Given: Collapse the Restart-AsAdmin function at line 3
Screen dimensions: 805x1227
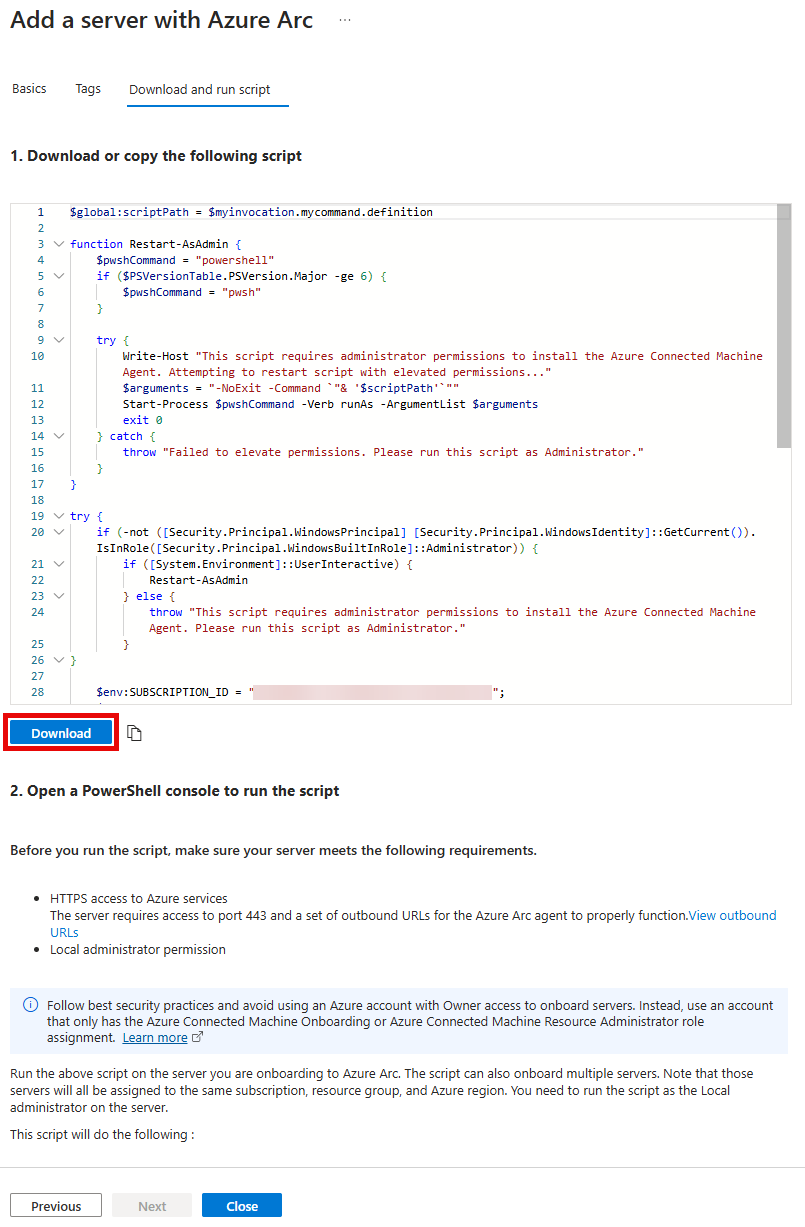Looking at the screenshot, I should click(59, 244).
